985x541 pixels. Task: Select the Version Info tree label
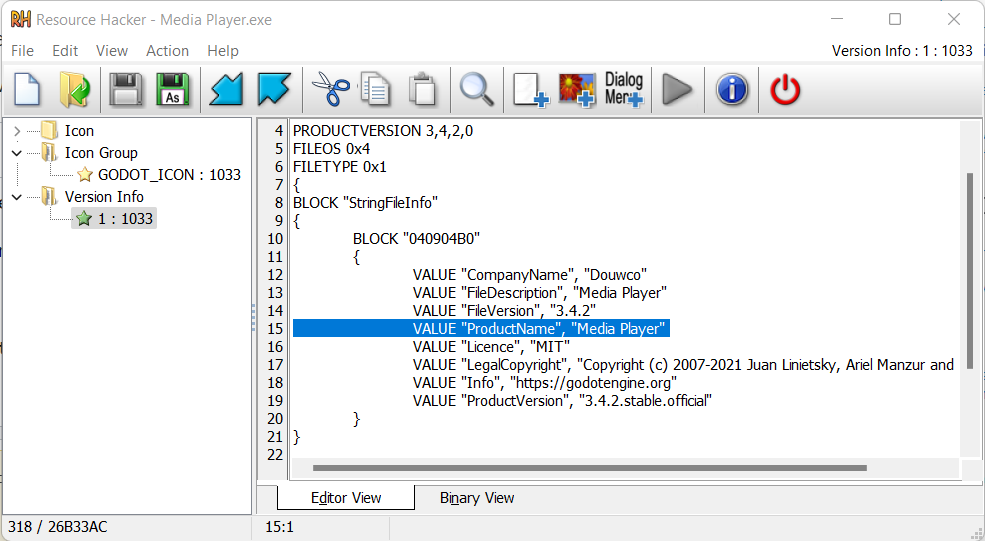[104, 197]
